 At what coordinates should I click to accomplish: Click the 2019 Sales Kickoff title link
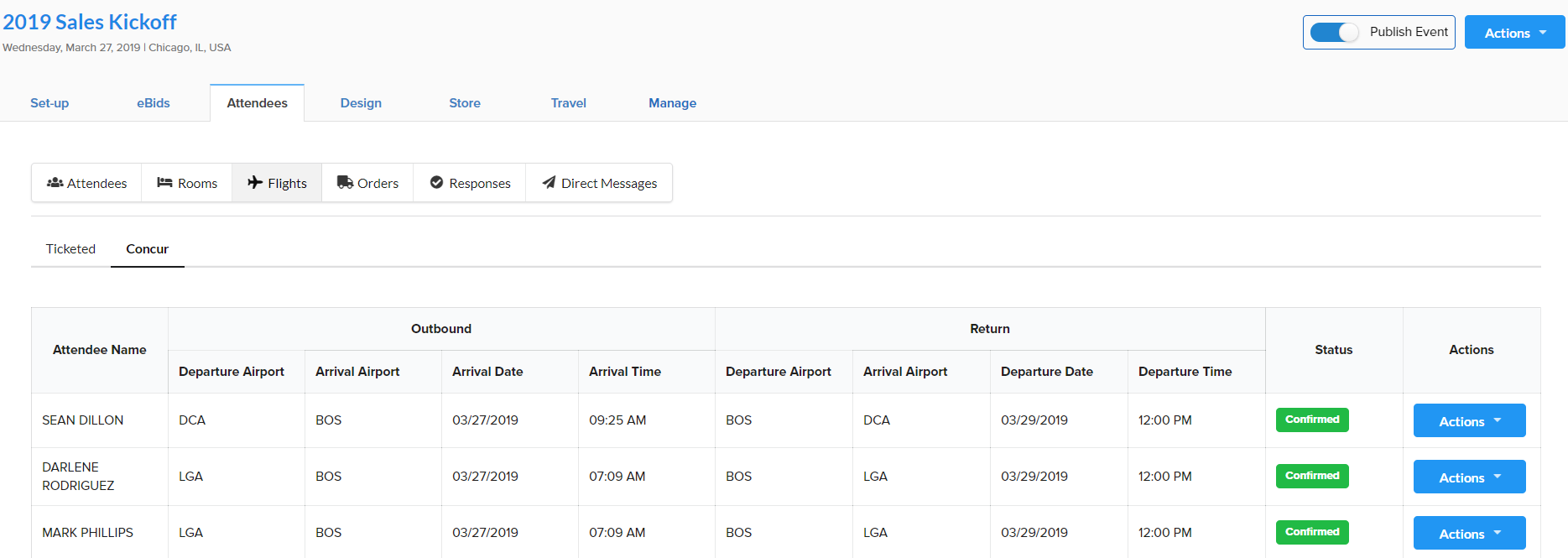pos(90,22)
